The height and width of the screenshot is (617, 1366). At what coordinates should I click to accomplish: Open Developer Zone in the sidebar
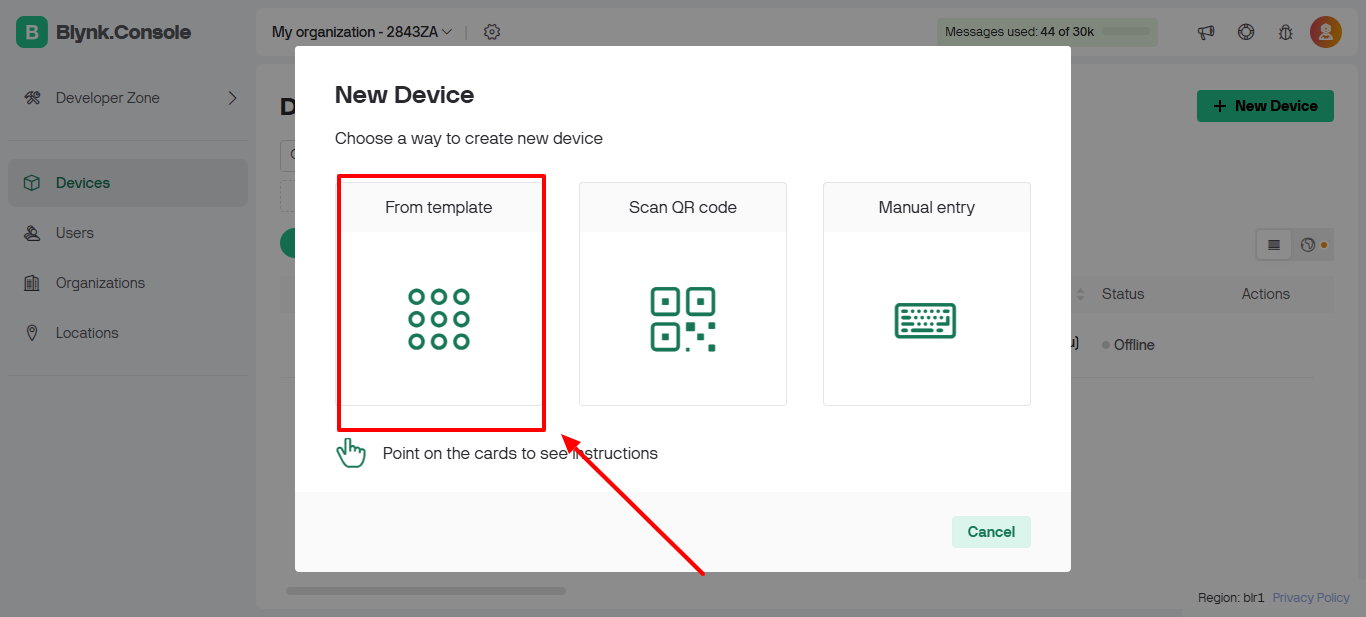click(x=128, y=98)
